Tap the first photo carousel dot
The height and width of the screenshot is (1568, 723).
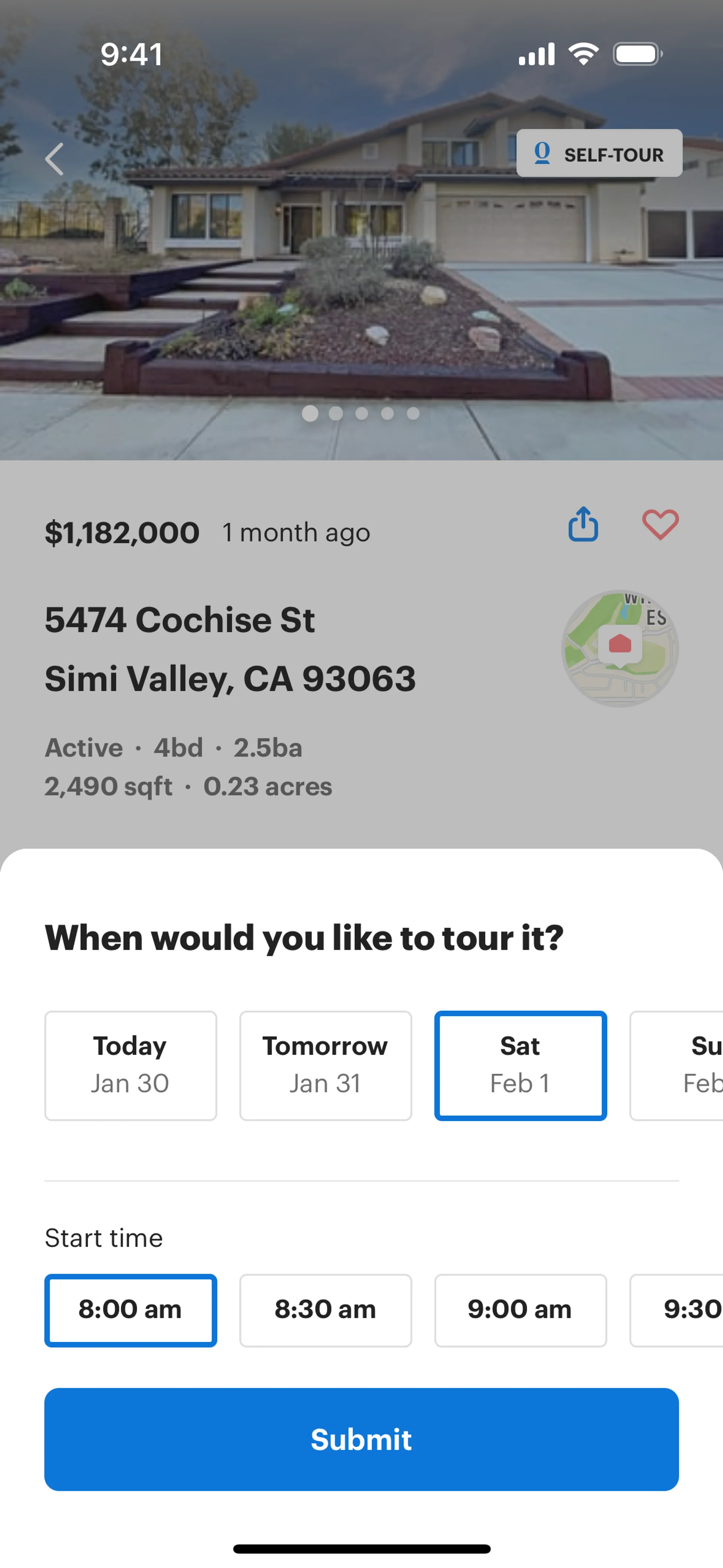coord(310,413)
